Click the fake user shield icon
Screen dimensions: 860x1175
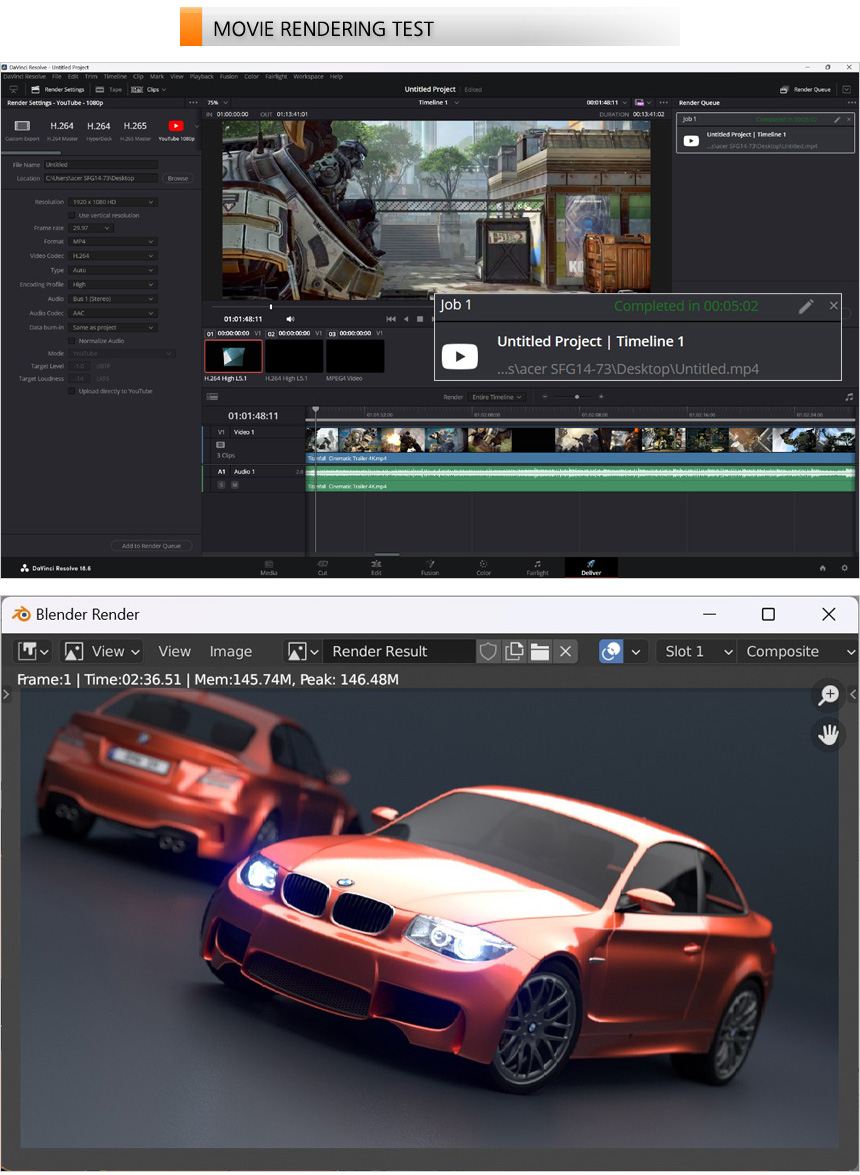[488, 651]
